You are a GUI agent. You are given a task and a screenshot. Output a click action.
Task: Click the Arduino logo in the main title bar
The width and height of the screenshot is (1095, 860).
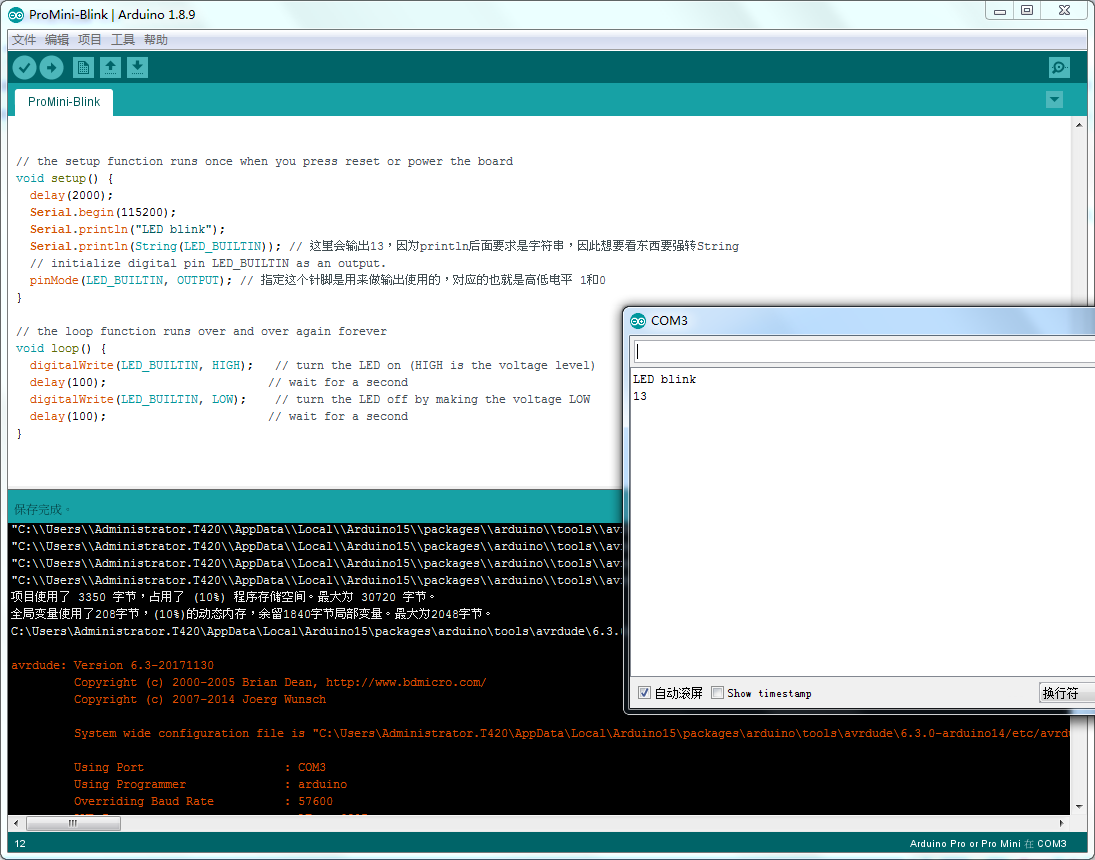(x=15, y=15)
